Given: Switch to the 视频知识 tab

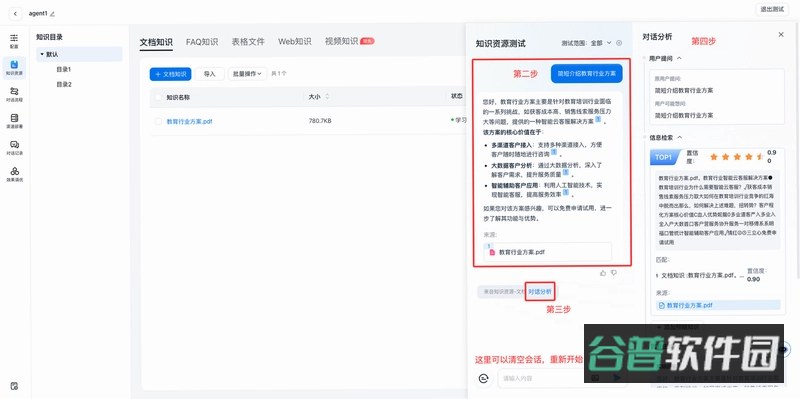Looking at the screenshot, I should tap(341, 42).
